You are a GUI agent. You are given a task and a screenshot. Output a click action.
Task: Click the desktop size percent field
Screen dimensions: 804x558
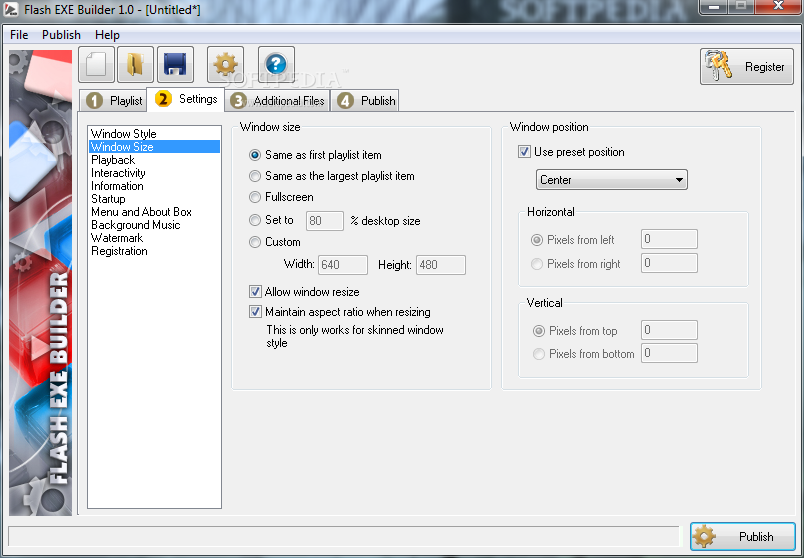tap(325, 221)
